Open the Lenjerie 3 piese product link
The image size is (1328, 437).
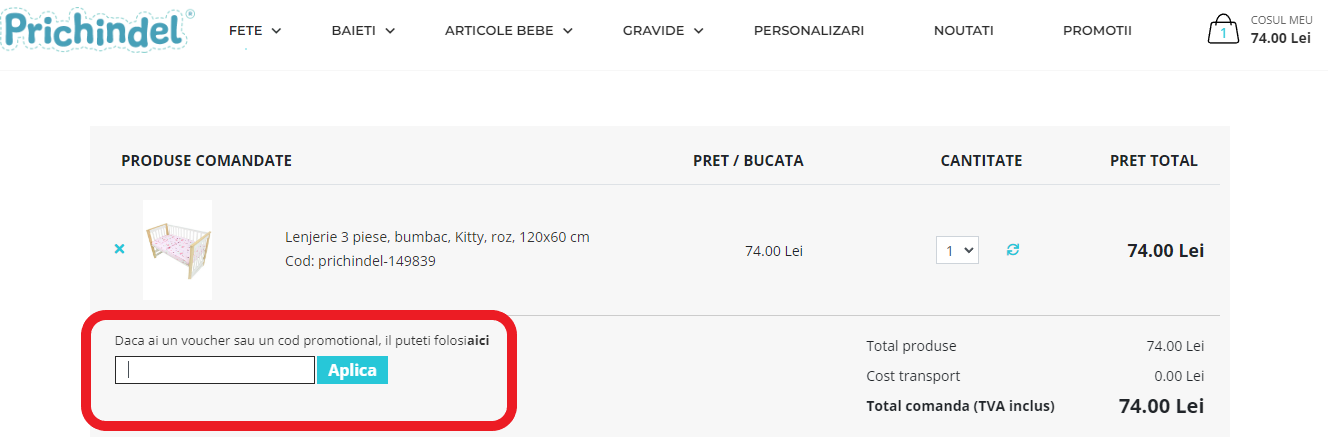point(437,237)
